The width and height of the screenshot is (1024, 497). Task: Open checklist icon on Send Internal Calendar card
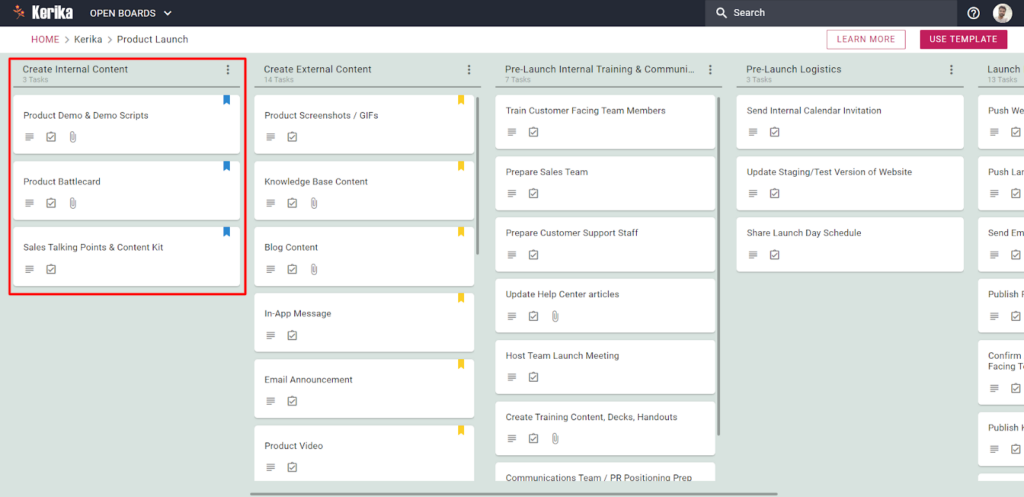tap(775, 132)
